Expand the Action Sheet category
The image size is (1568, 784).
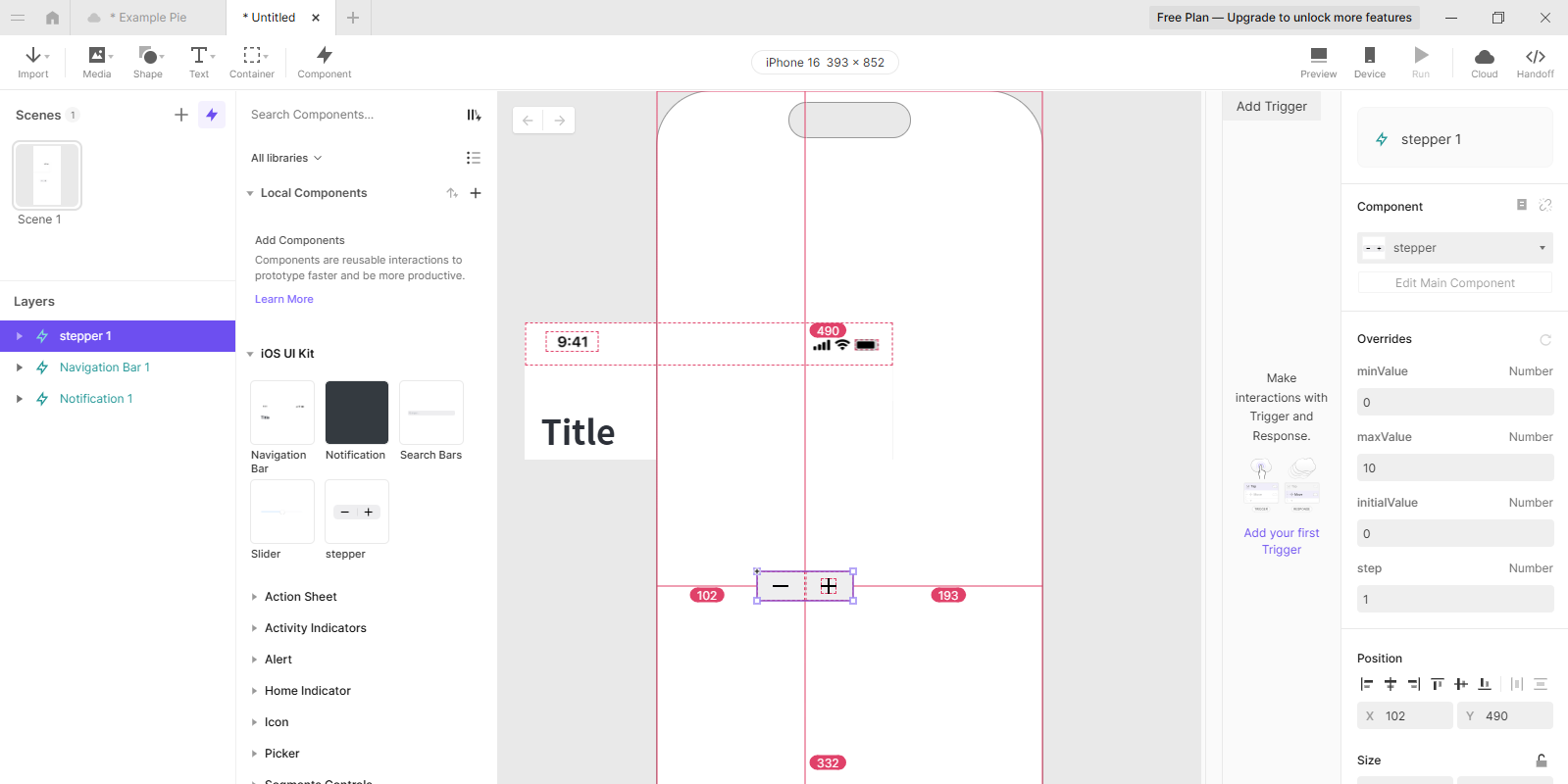[254, 597]
